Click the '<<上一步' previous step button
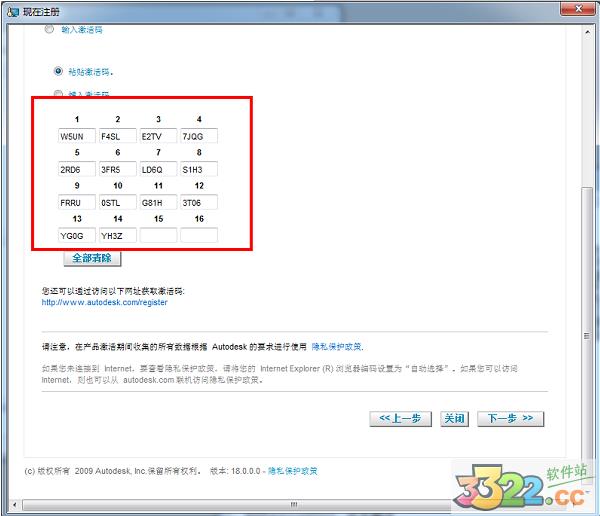Screen dimensions: 600x516 [400, 418]
